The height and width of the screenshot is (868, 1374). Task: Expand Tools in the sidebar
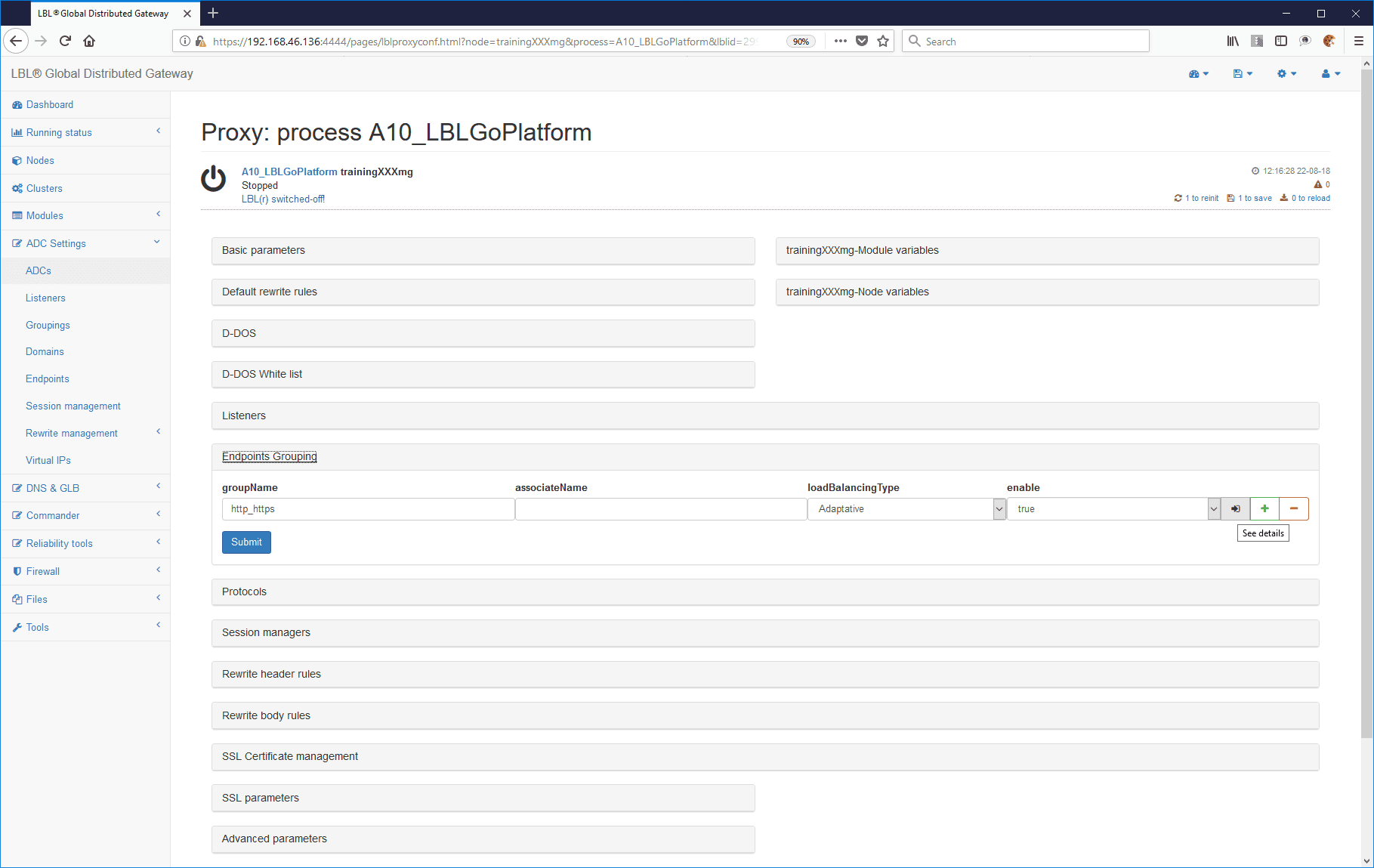coord(85,627)
